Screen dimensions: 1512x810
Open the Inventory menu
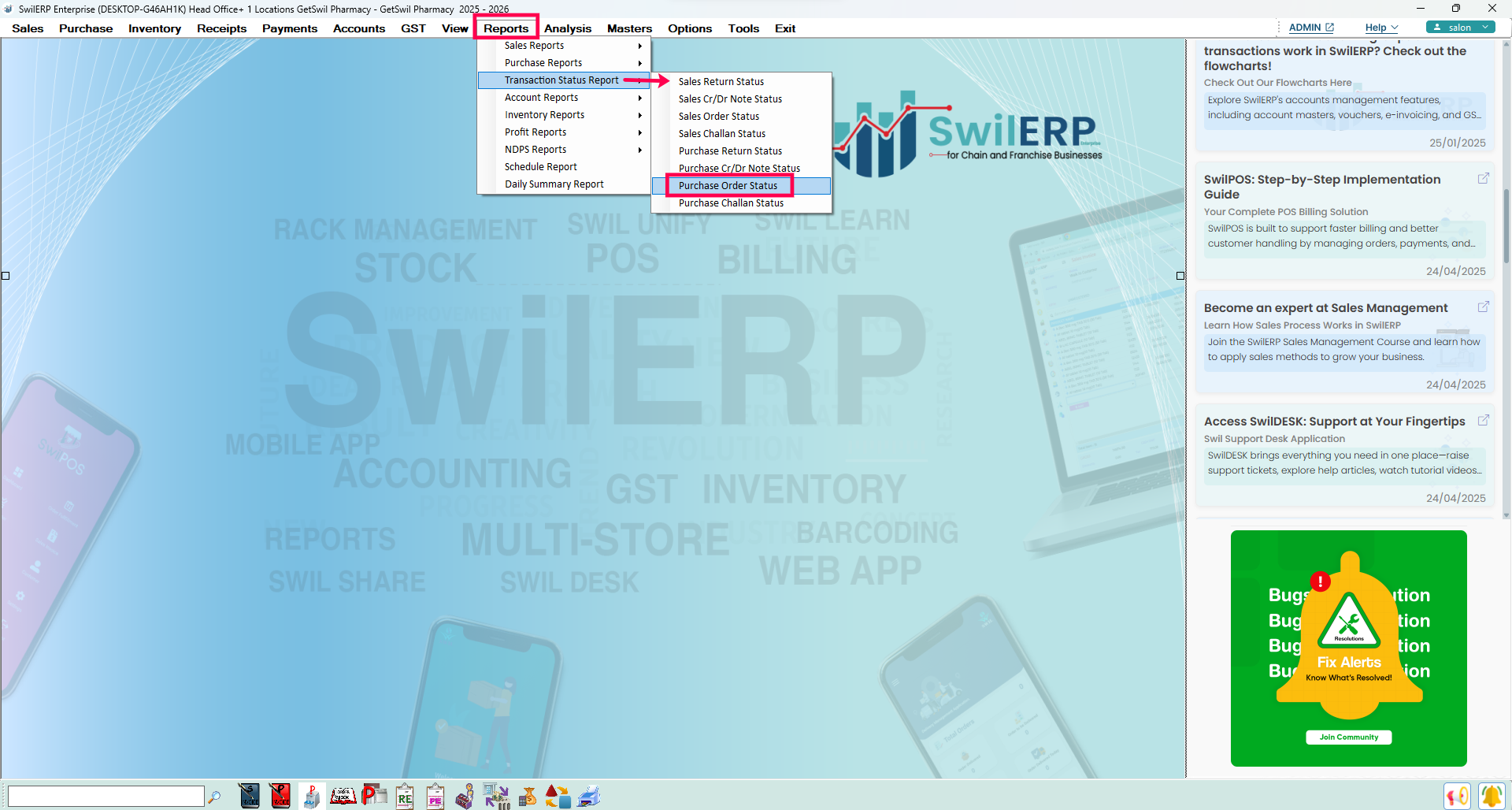(154, 28)
